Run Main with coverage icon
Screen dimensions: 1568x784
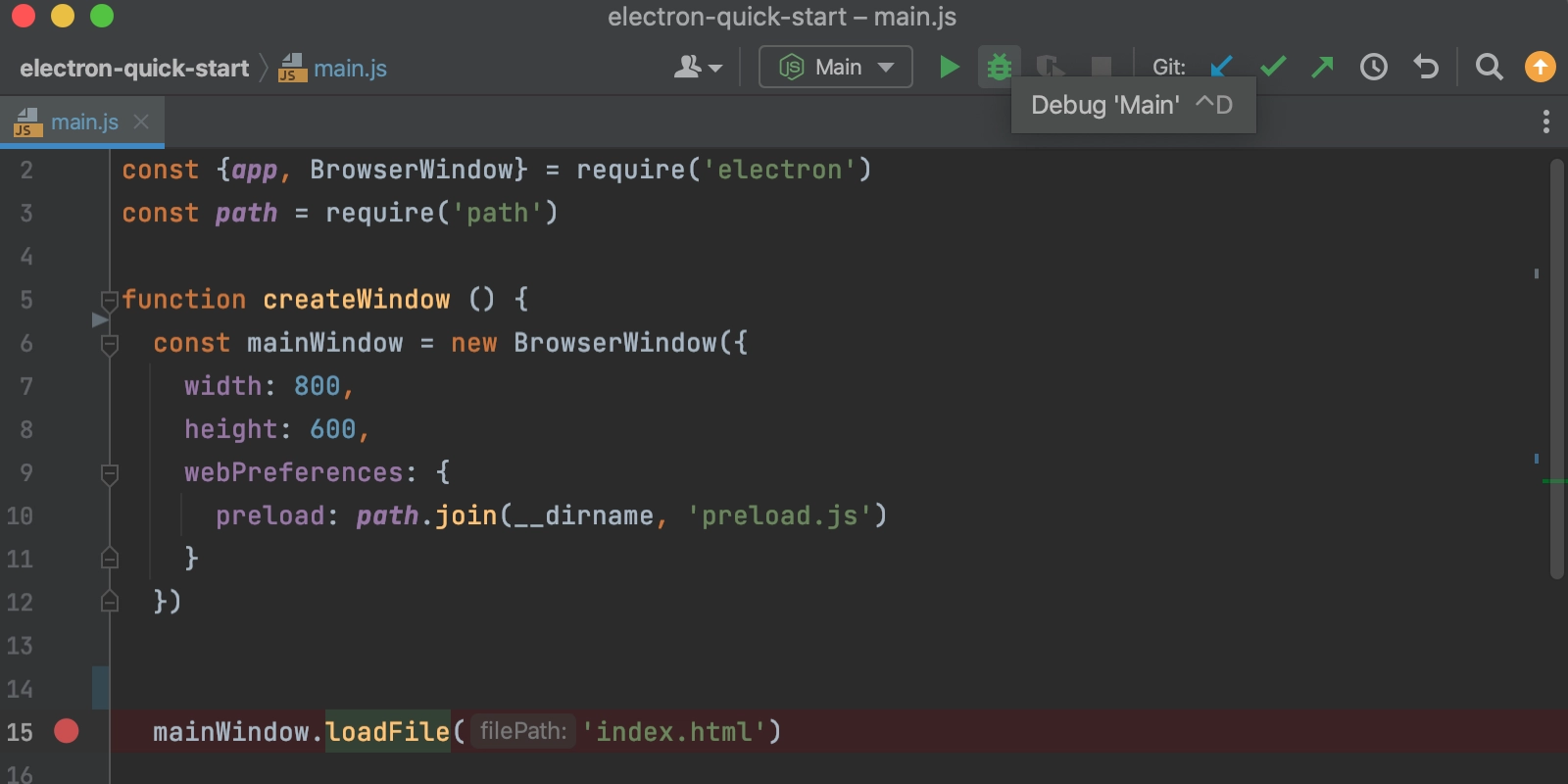(1050, 67)
